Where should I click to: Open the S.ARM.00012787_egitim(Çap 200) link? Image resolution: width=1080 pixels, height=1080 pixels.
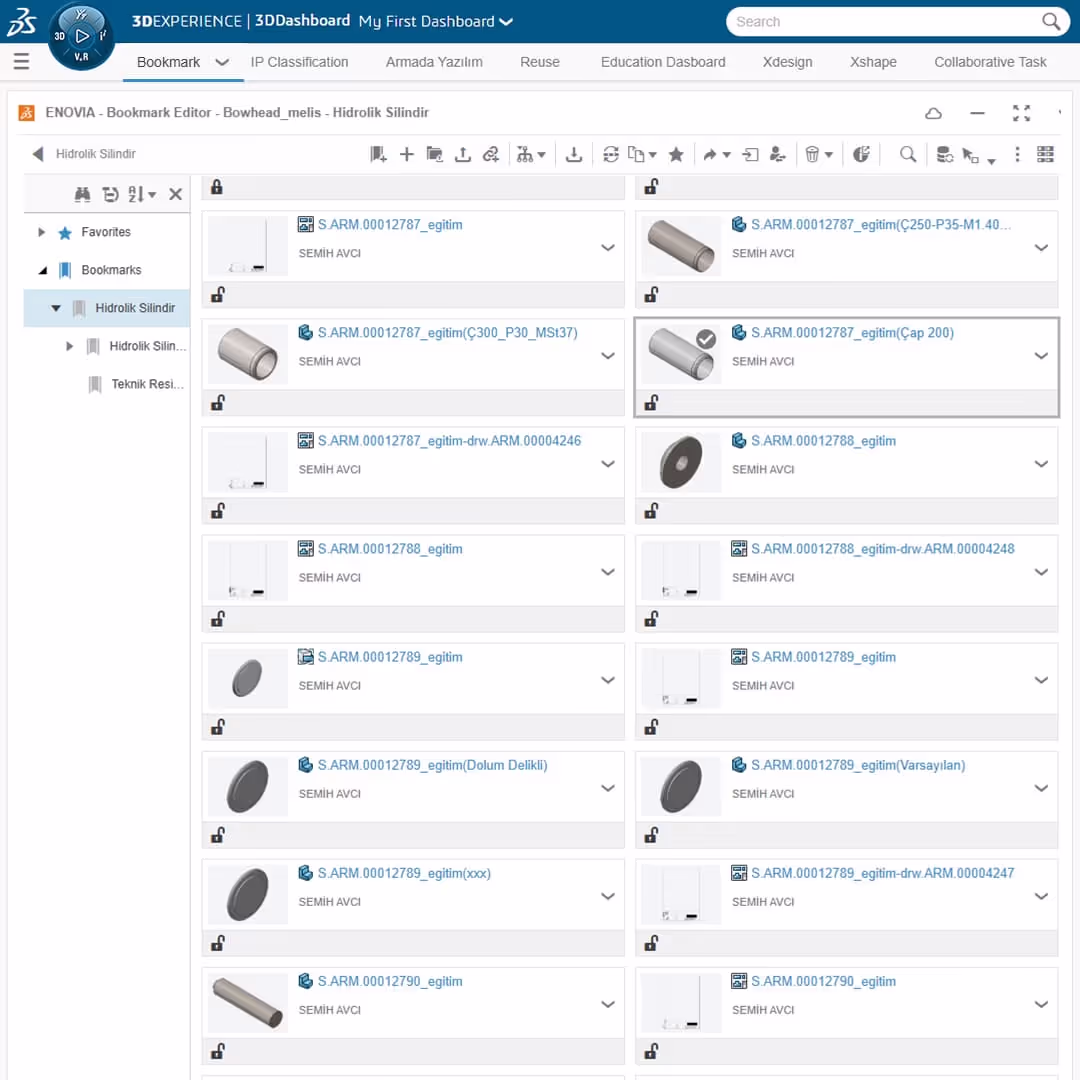[852, 333]
